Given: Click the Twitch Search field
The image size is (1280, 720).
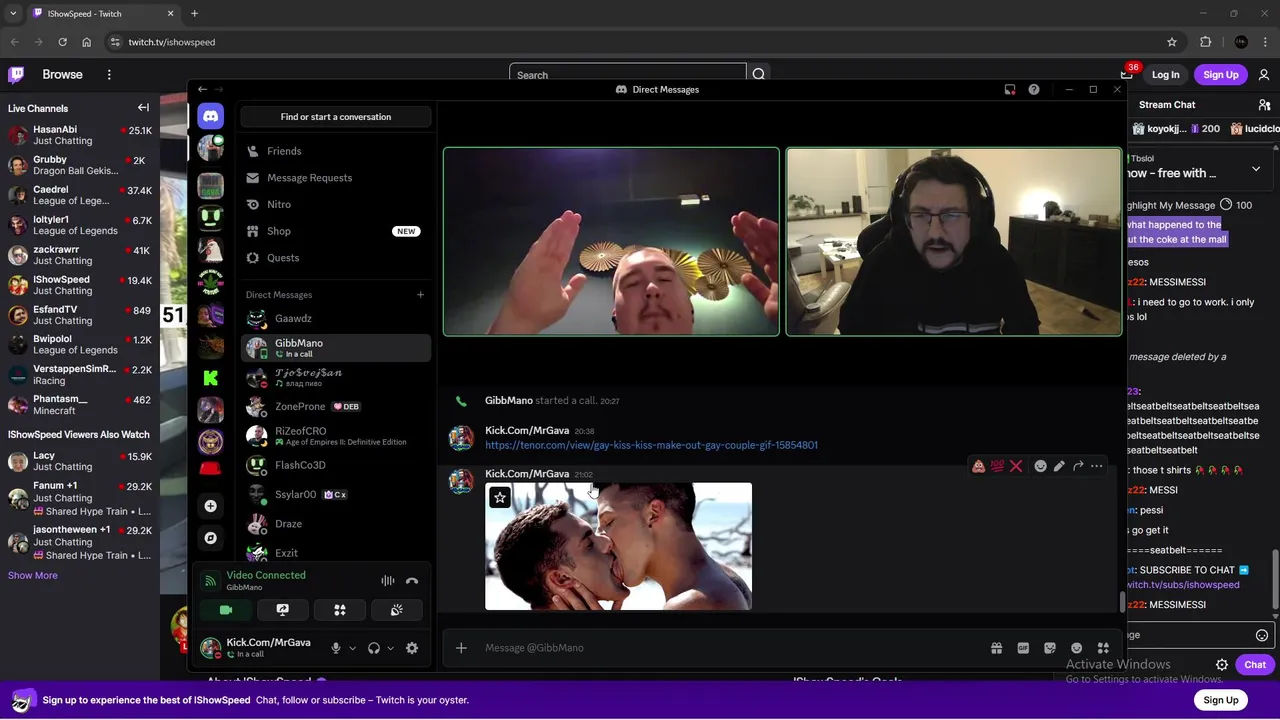Looking at the screenshot, I should (x=627, y=75).
